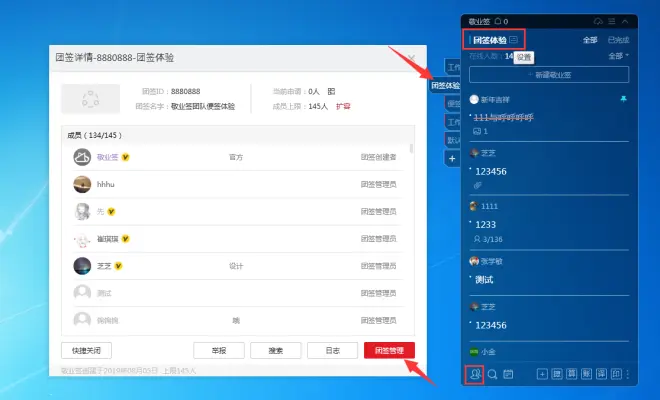
Task: Click the 印 icon in bottom toolbar
Action: click(616, 374)
